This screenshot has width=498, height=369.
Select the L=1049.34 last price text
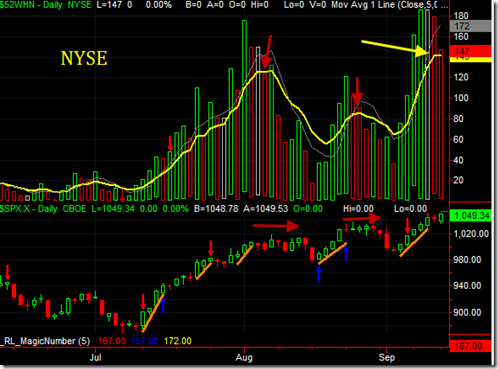point(113,209)
